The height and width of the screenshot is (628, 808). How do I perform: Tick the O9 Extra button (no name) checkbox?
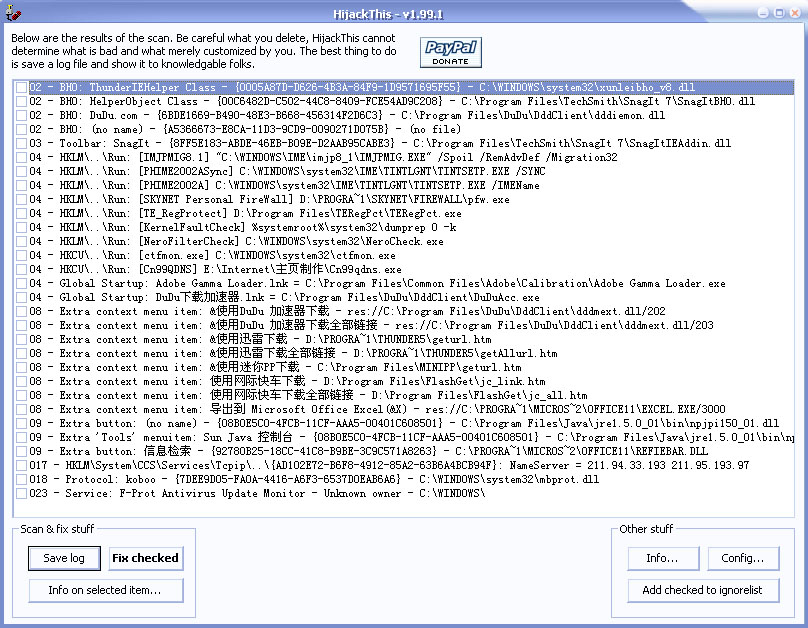tap(21, 423)
